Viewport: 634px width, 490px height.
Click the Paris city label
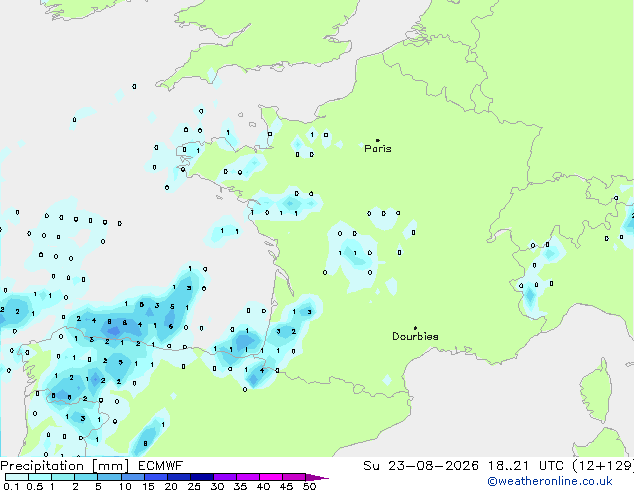(378, 149)
